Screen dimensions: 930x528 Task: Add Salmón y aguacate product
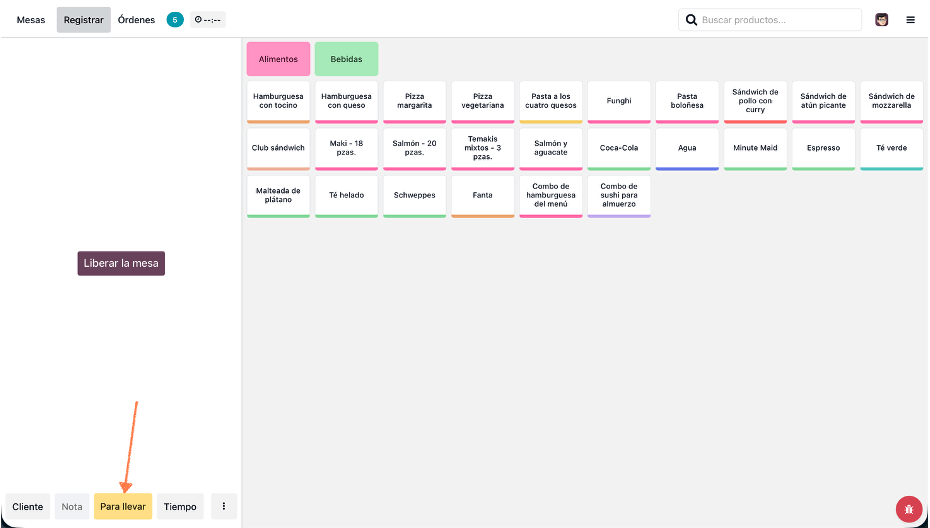point(551,149)
